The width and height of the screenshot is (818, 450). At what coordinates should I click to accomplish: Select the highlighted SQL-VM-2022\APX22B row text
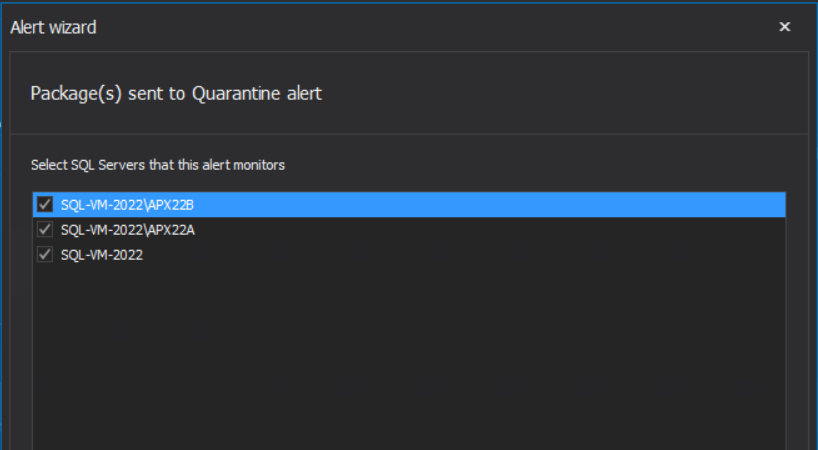(x=127, y=205)
